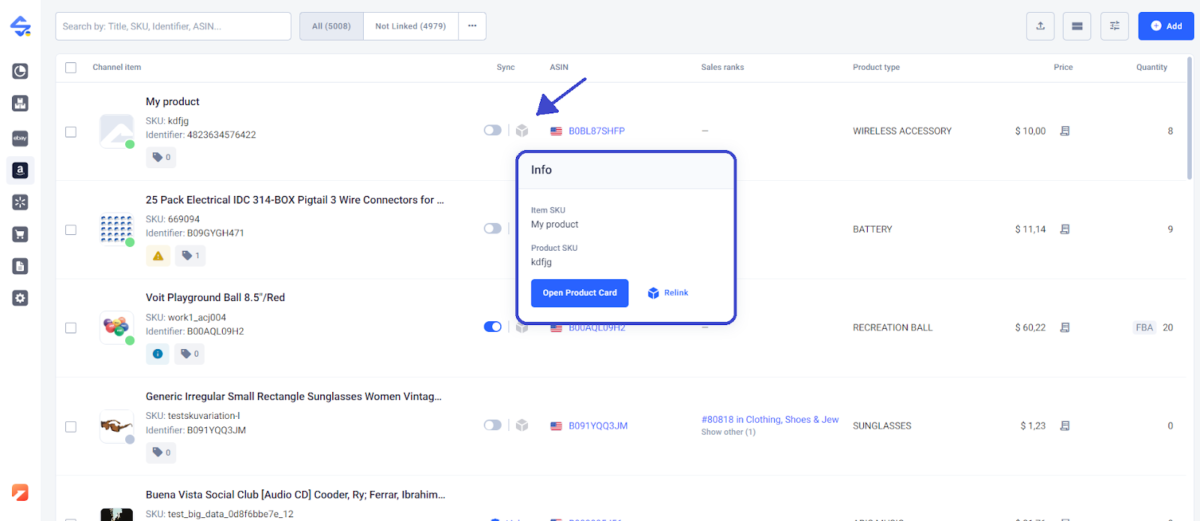Select the All (5008) tab
Viewport: 1200px width, 521px height.
331,26
